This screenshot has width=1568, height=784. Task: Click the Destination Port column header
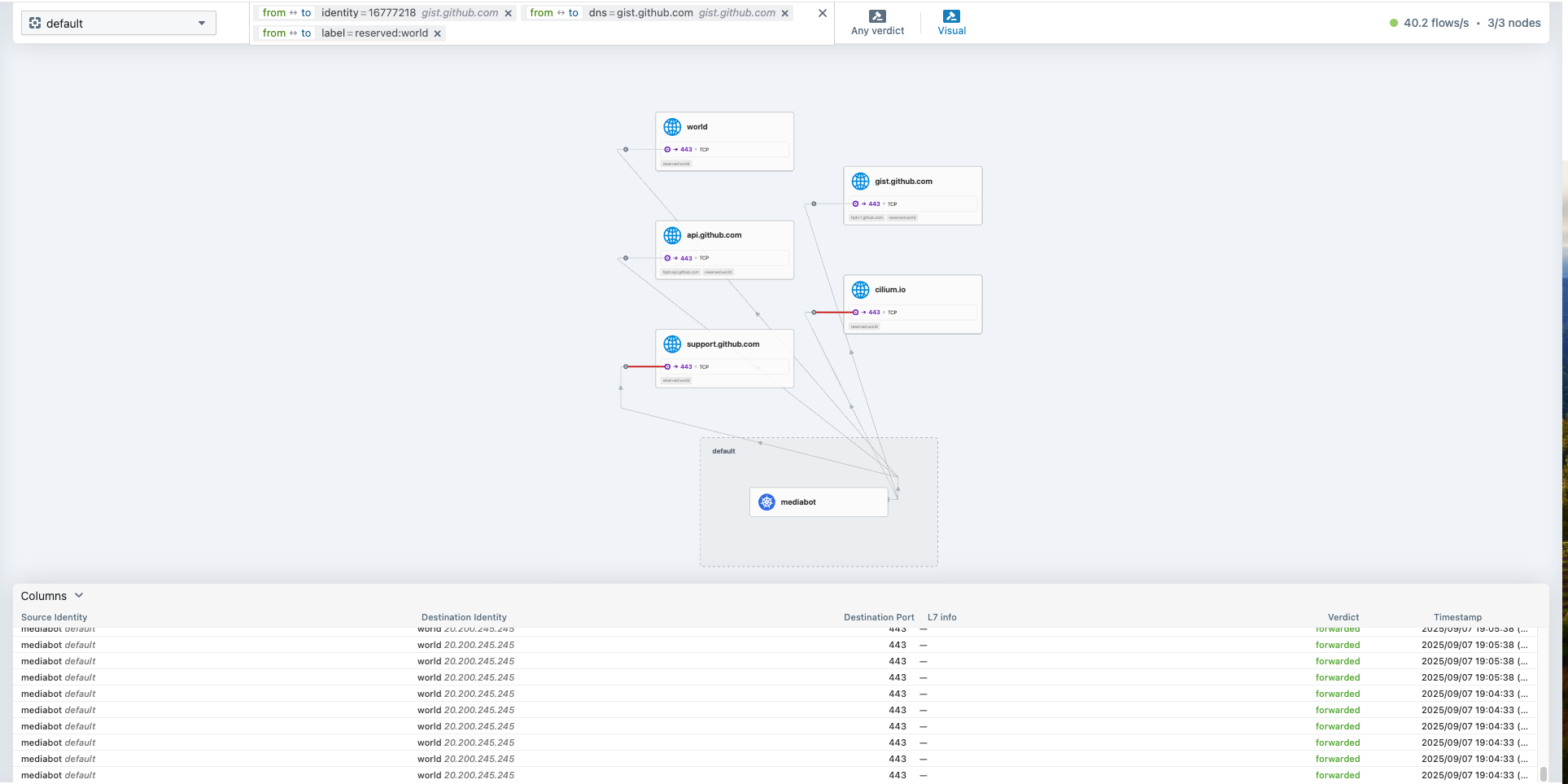tap(879, 617)
